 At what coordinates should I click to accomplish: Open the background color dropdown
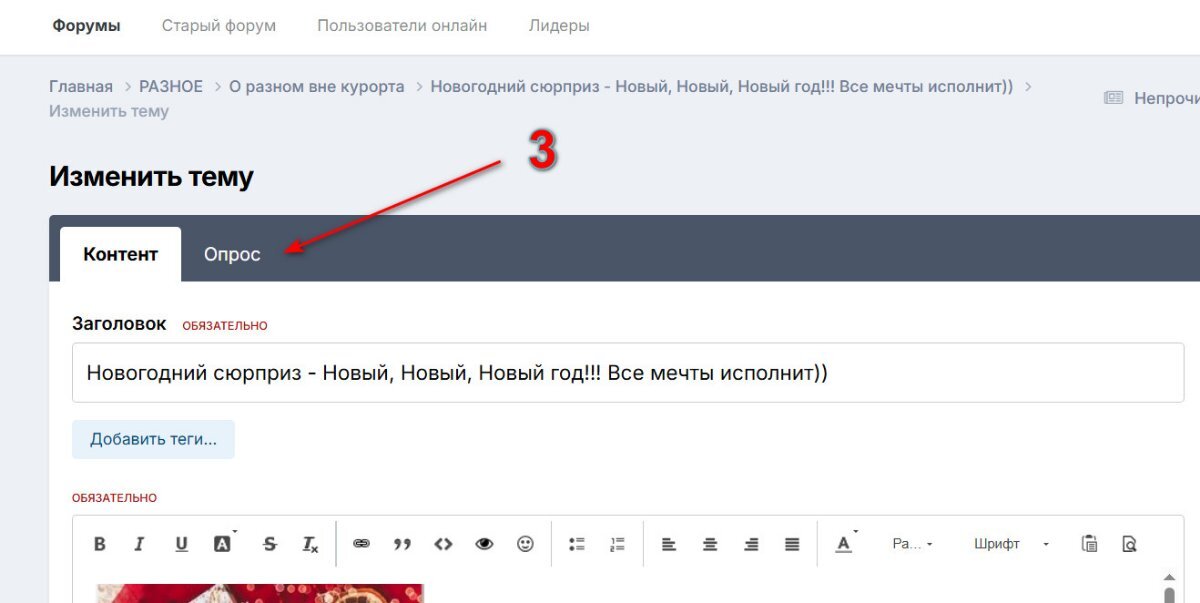coord(223,544)
